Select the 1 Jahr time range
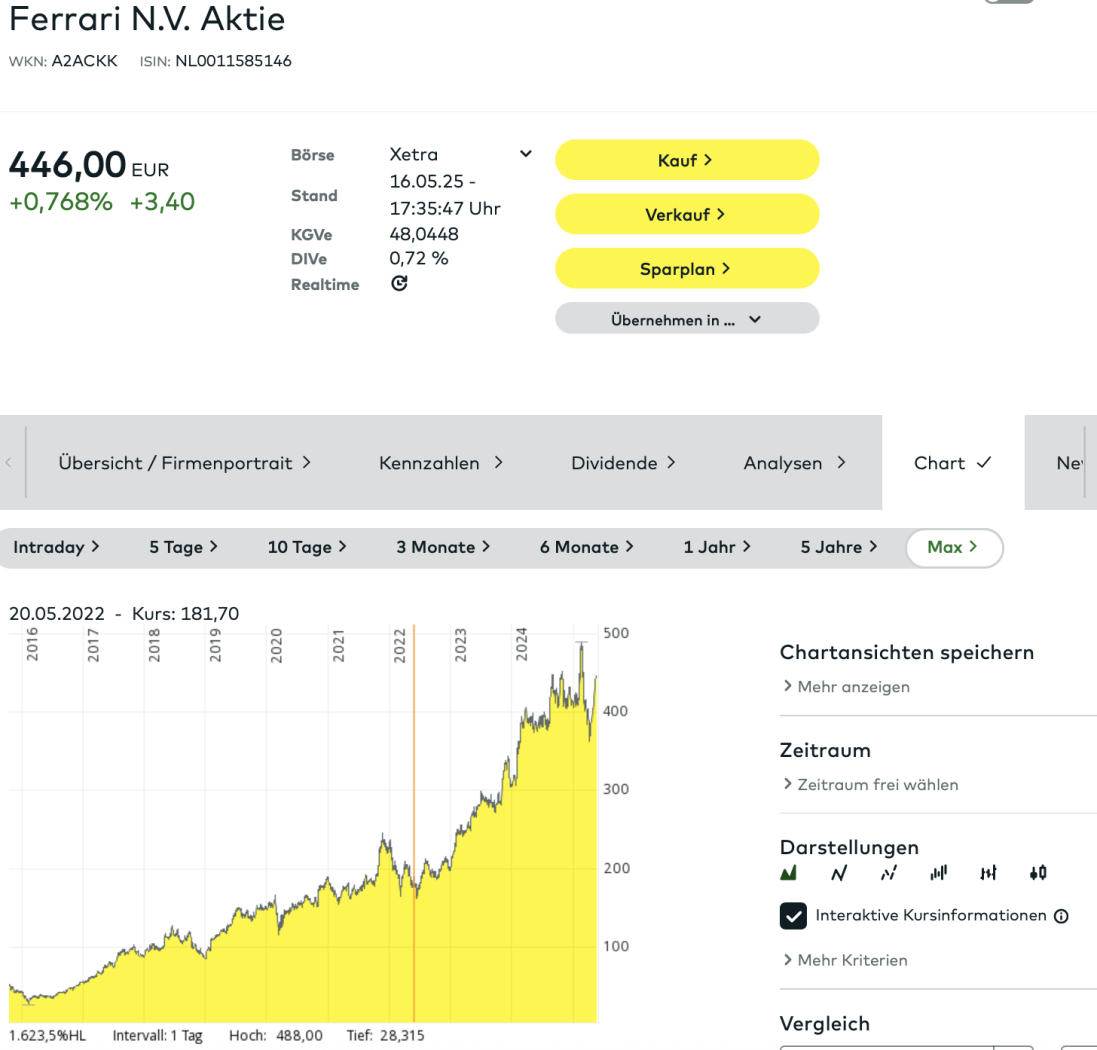The height and width of the screenshot is (1050, 1097). pos(717,547)
